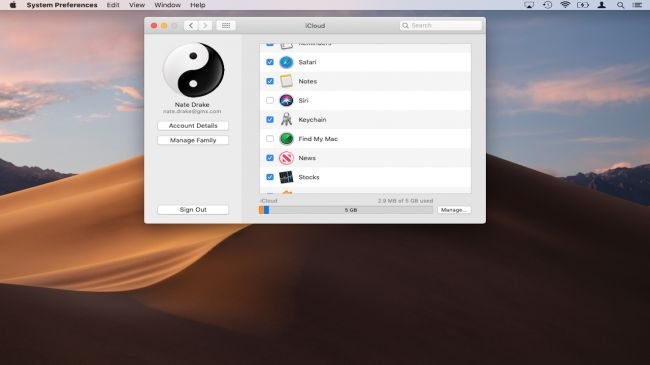This screenshot has height=365, width=650.
Task: Open the Help menu
Action: coord(198,5)
